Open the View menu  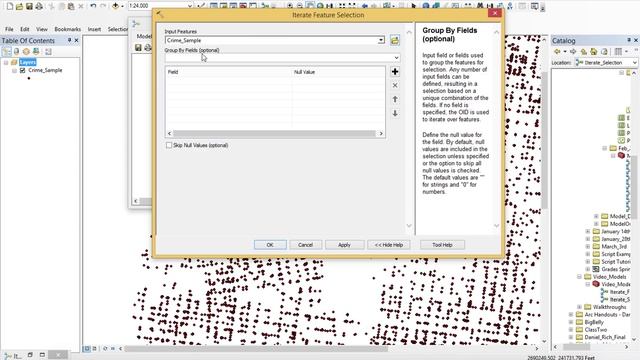pyautogui.click(x=42, y=29)
